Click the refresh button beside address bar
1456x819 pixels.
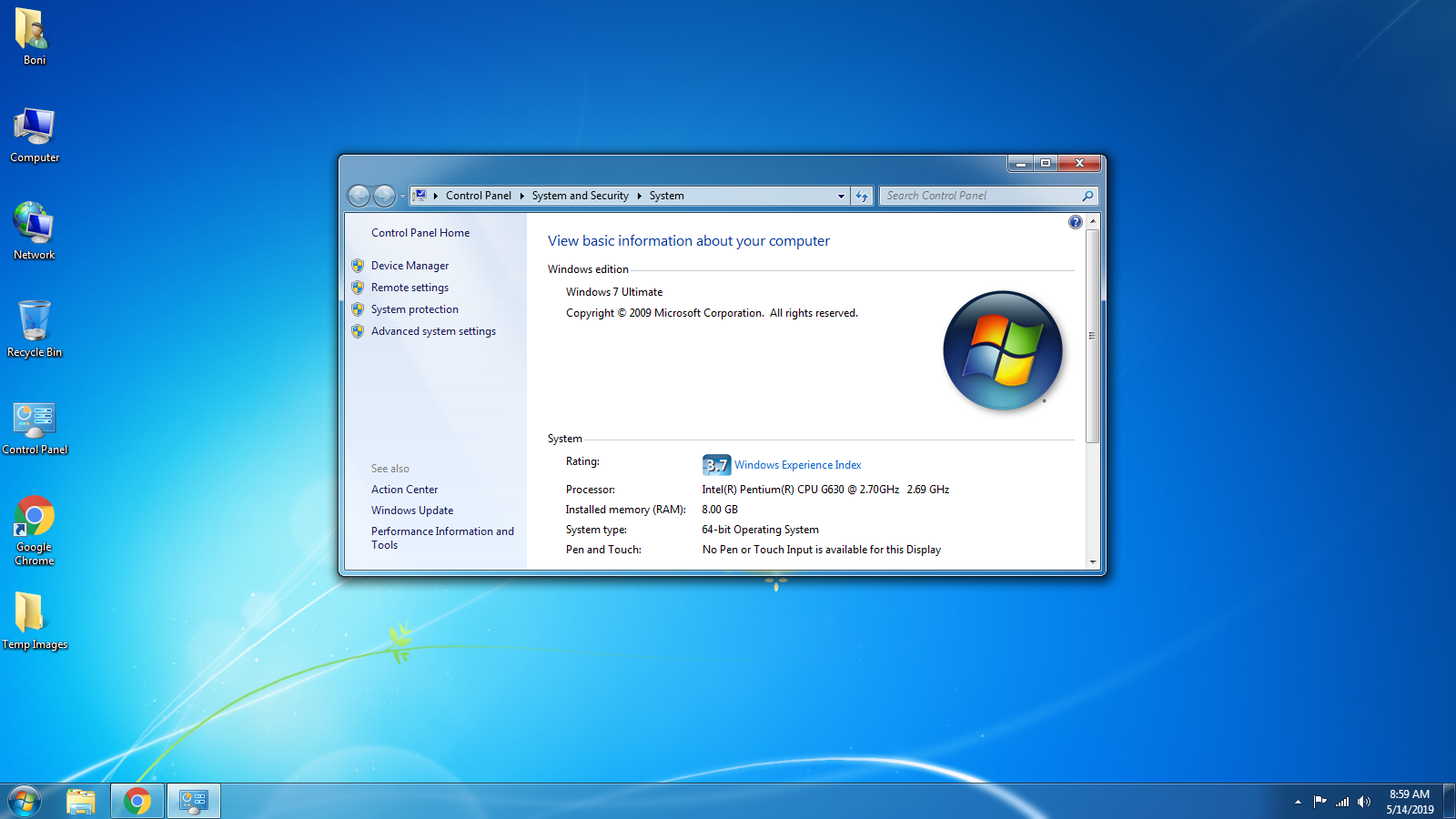pyautogui.click(x=862, y=196)
